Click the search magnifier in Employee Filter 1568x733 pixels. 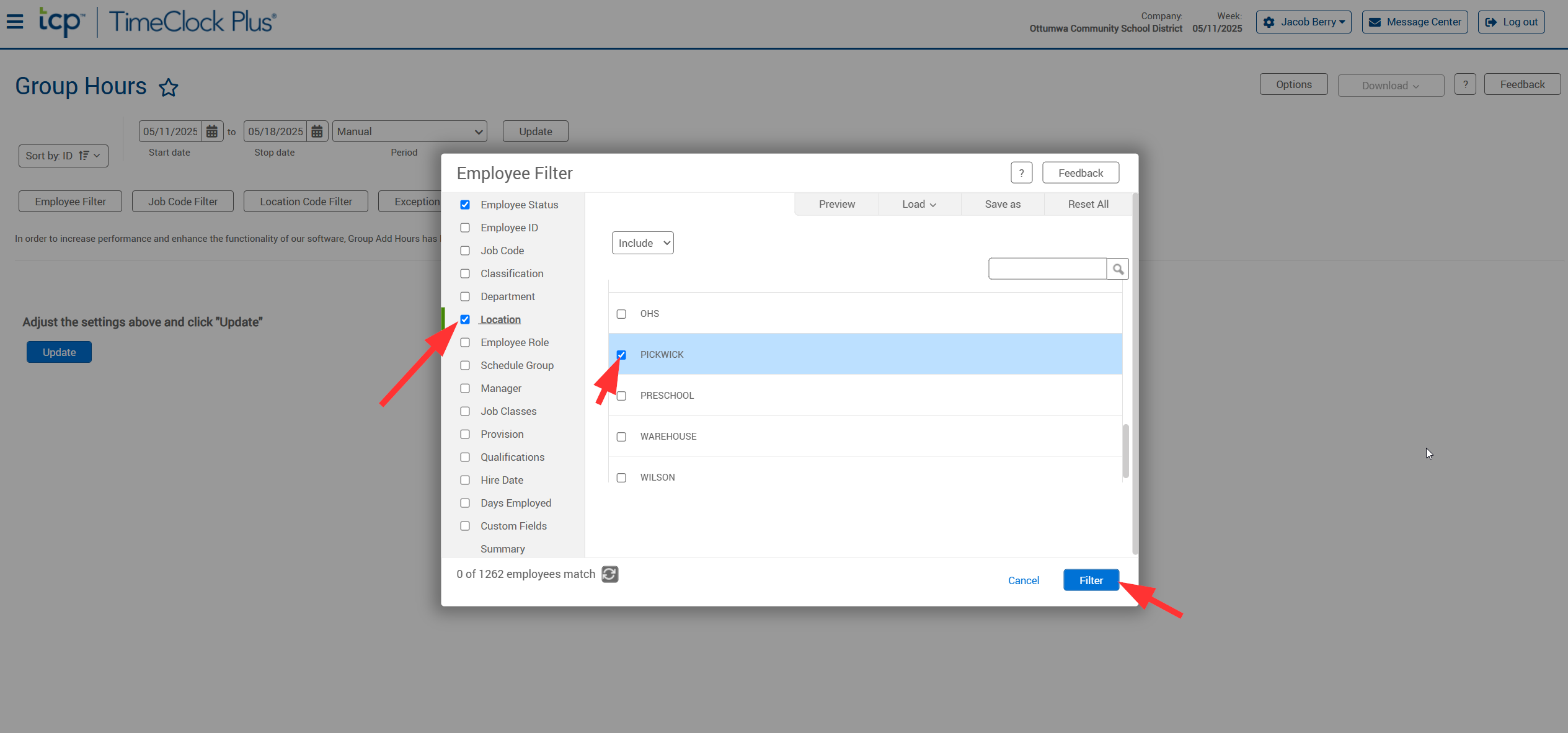1118,269
